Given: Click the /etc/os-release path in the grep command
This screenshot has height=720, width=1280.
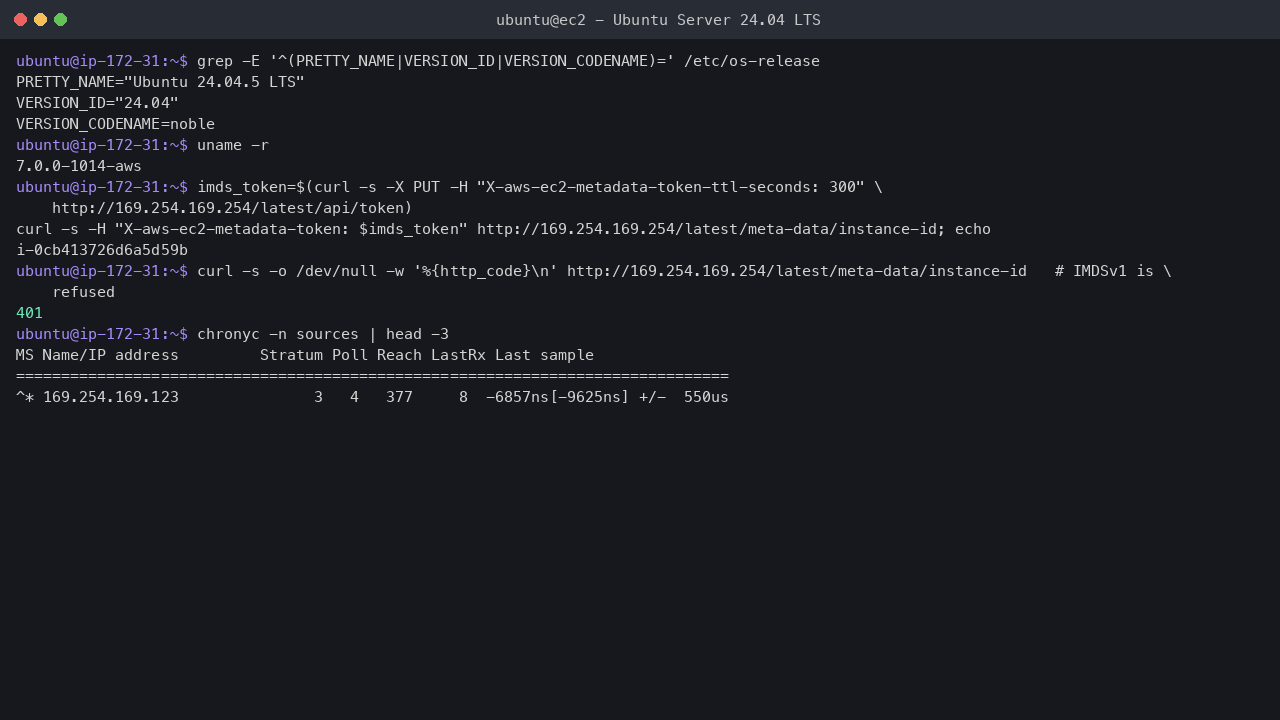Looking at the screenshot, I should [752, 61].
